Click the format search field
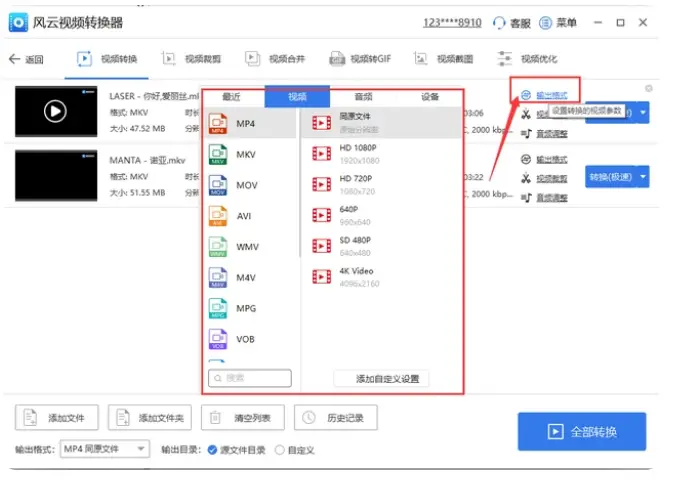 pyautogui.click(x=250, y=378)
